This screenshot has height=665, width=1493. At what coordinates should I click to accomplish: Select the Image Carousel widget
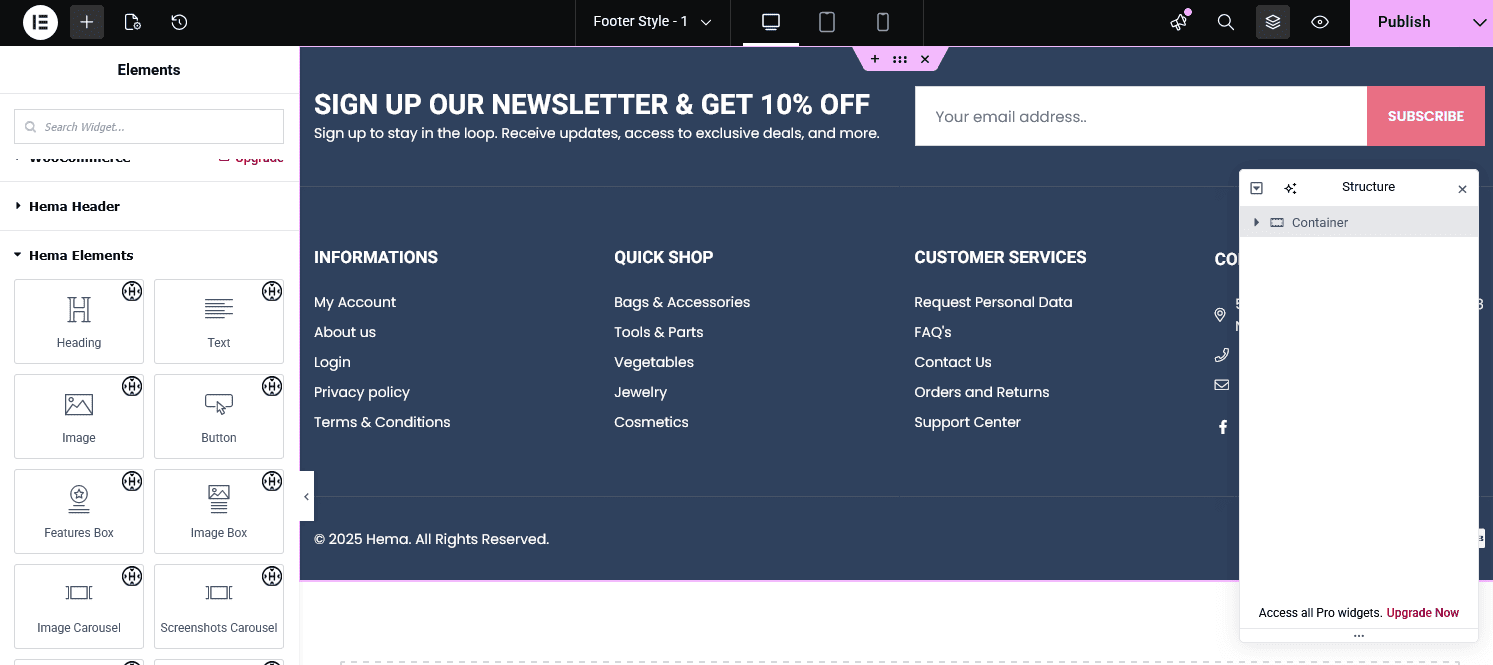coord(79,606)
